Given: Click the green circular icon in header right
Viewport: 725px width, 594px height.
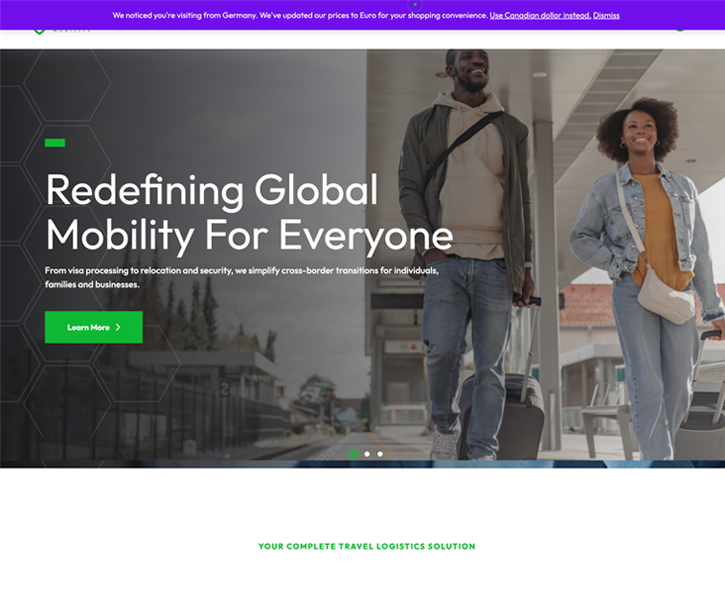Looking at the screenshot, I should click(680, 30).
